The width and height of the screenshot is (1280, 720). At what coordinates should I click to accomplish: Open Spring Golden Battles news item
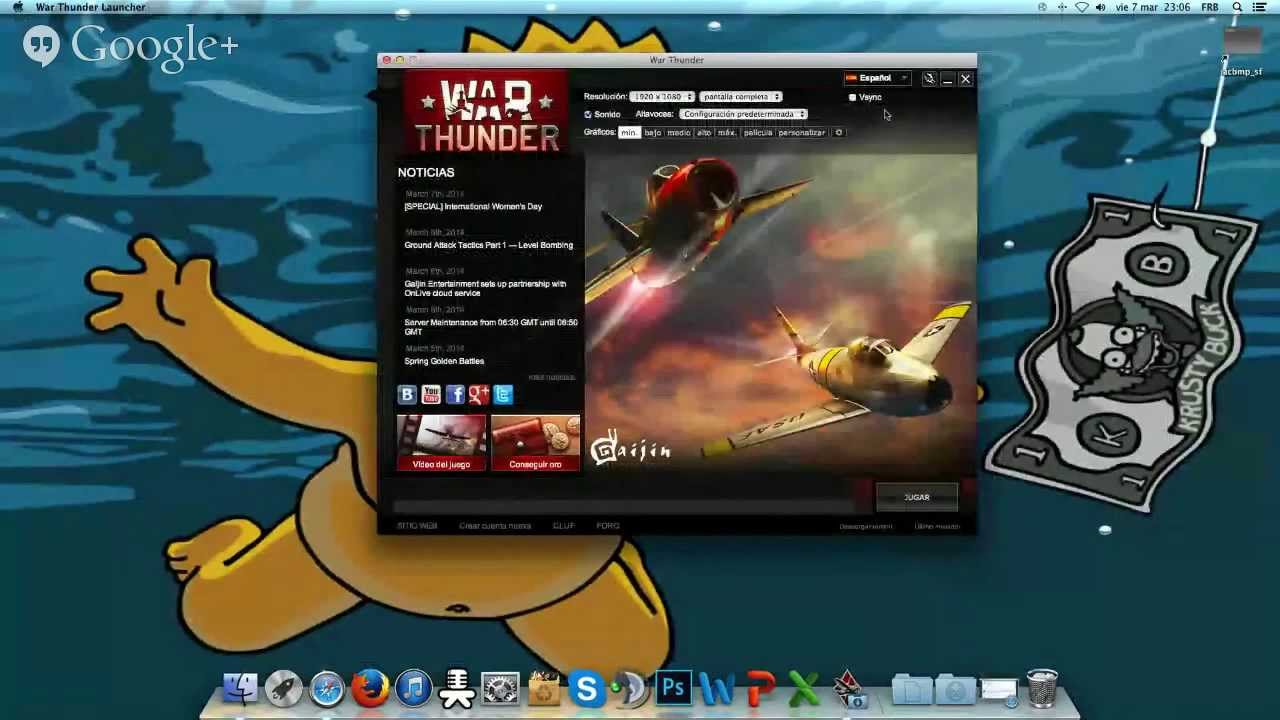[x=444, y=361]
